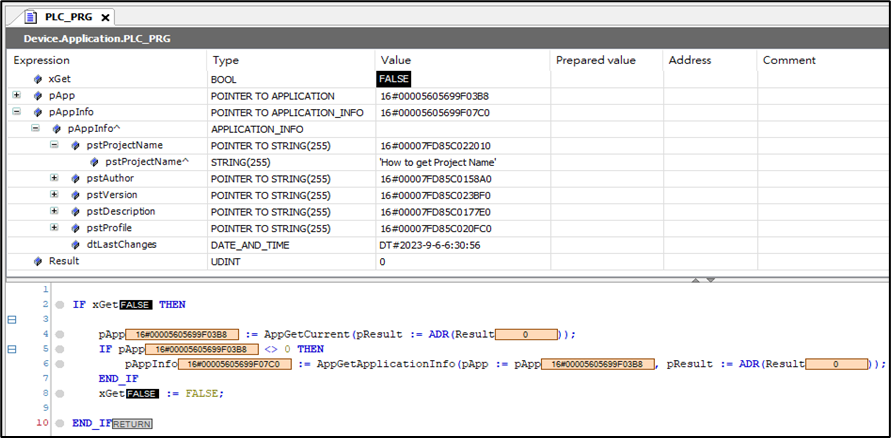Image resolution: width=891 pixels, height=438 pixels.
Task: Expand the pstDescription tree node
Action: pyautogui.click(x=54, y=211)
